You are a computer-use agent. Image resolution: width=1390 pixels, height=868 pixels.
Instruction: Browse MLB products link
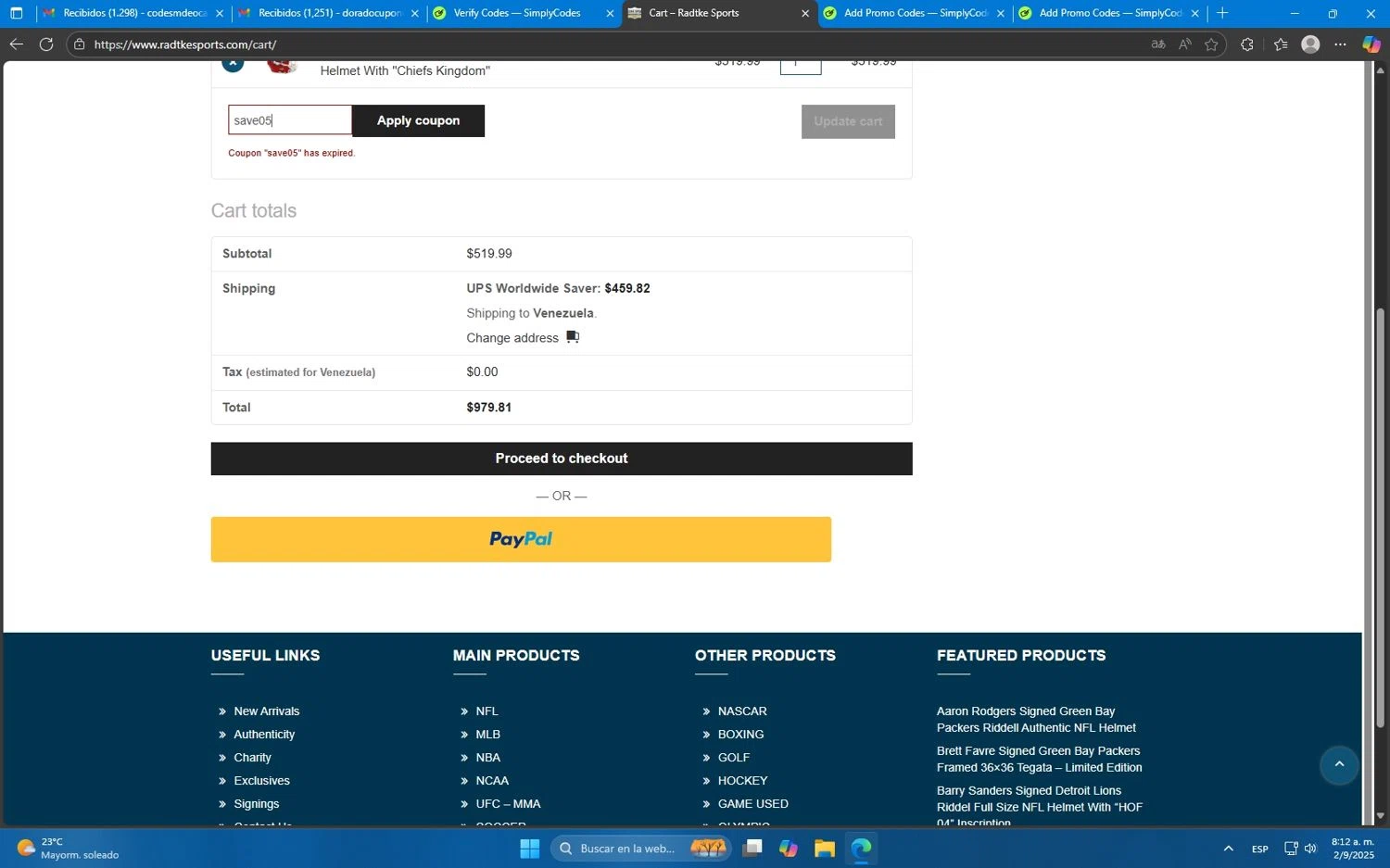[x=487, y=735]
